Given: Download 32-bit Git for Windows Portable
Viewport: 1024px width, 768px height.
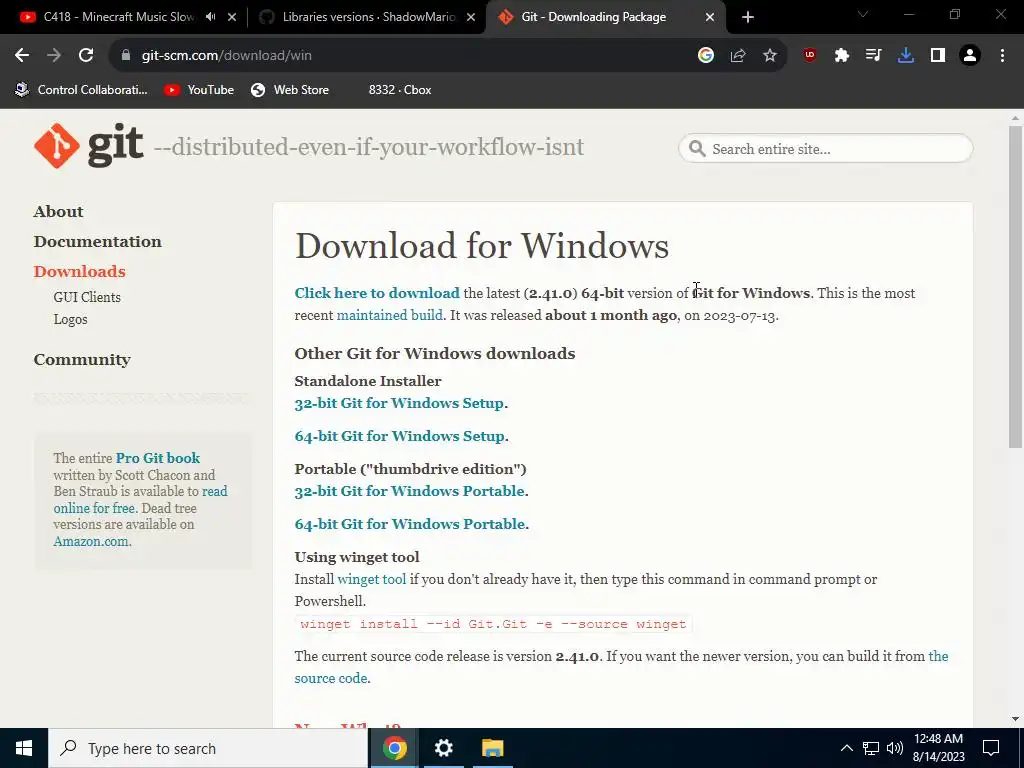Looking at the screenshot, I should click(409, 491).
